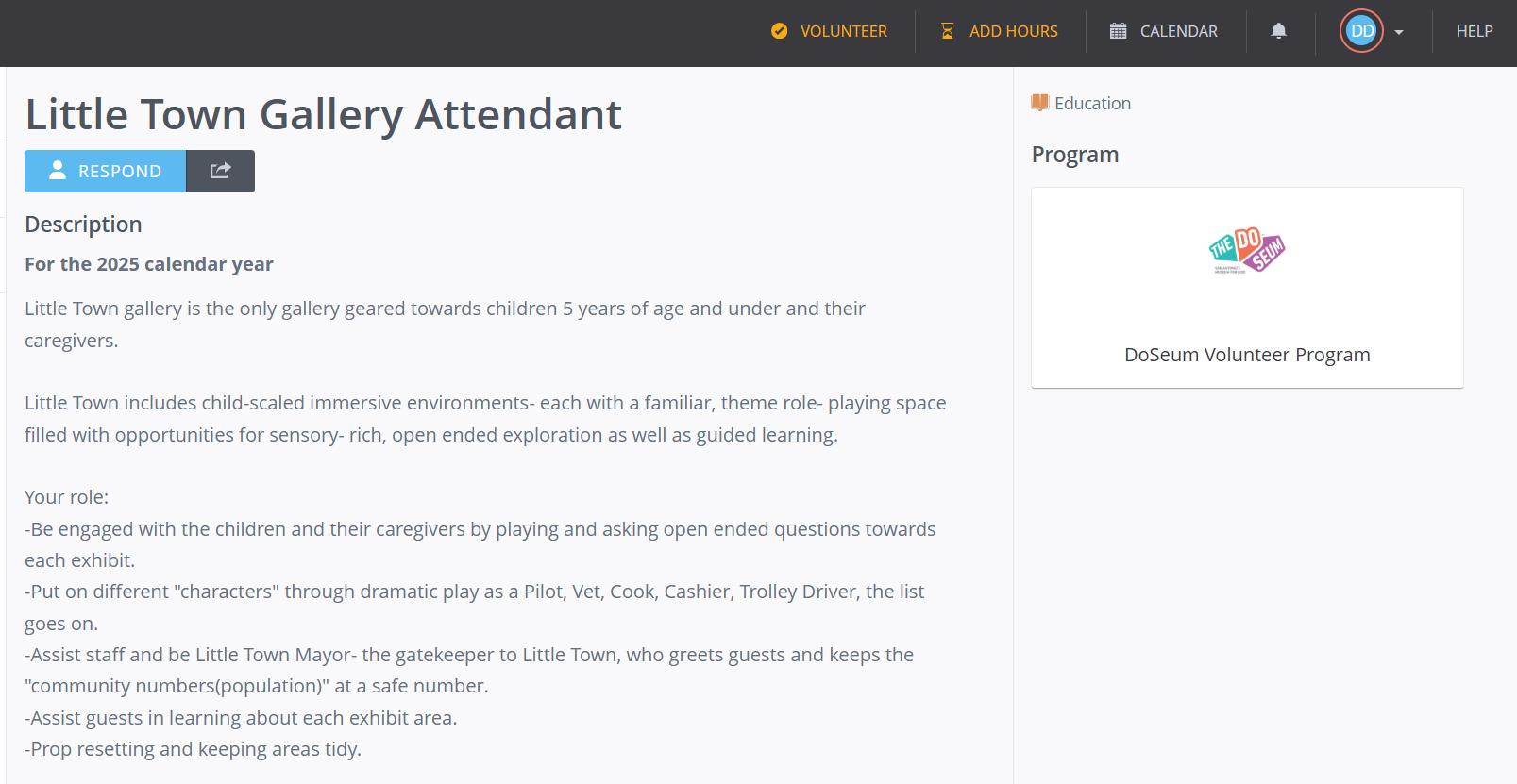The image size is (1517, 784).
Task: Click the Description section heading
Action: pos(83,224)
